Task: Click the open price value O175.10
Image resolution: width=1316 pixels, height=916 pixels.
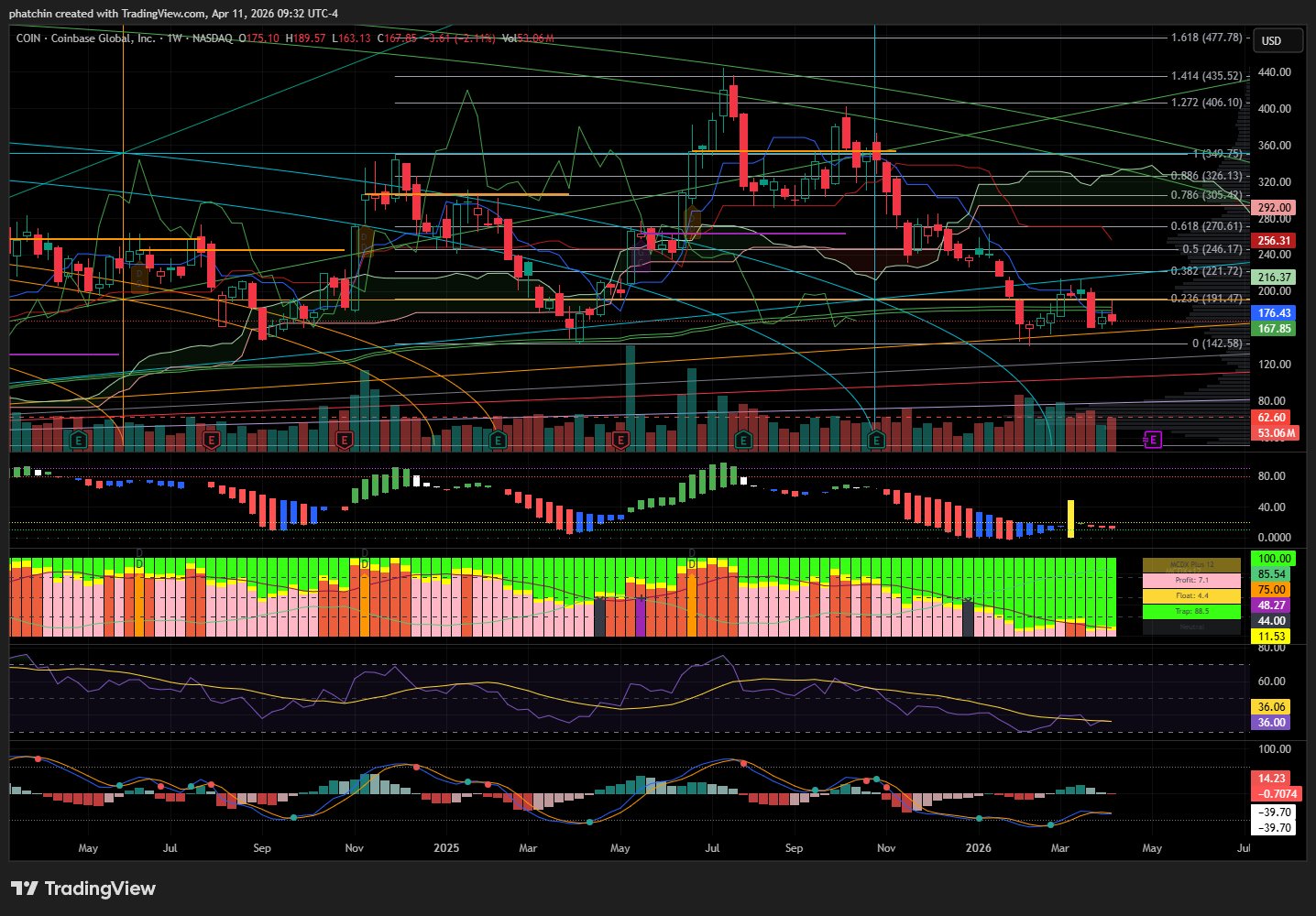Action: click(x=258, y=38)
